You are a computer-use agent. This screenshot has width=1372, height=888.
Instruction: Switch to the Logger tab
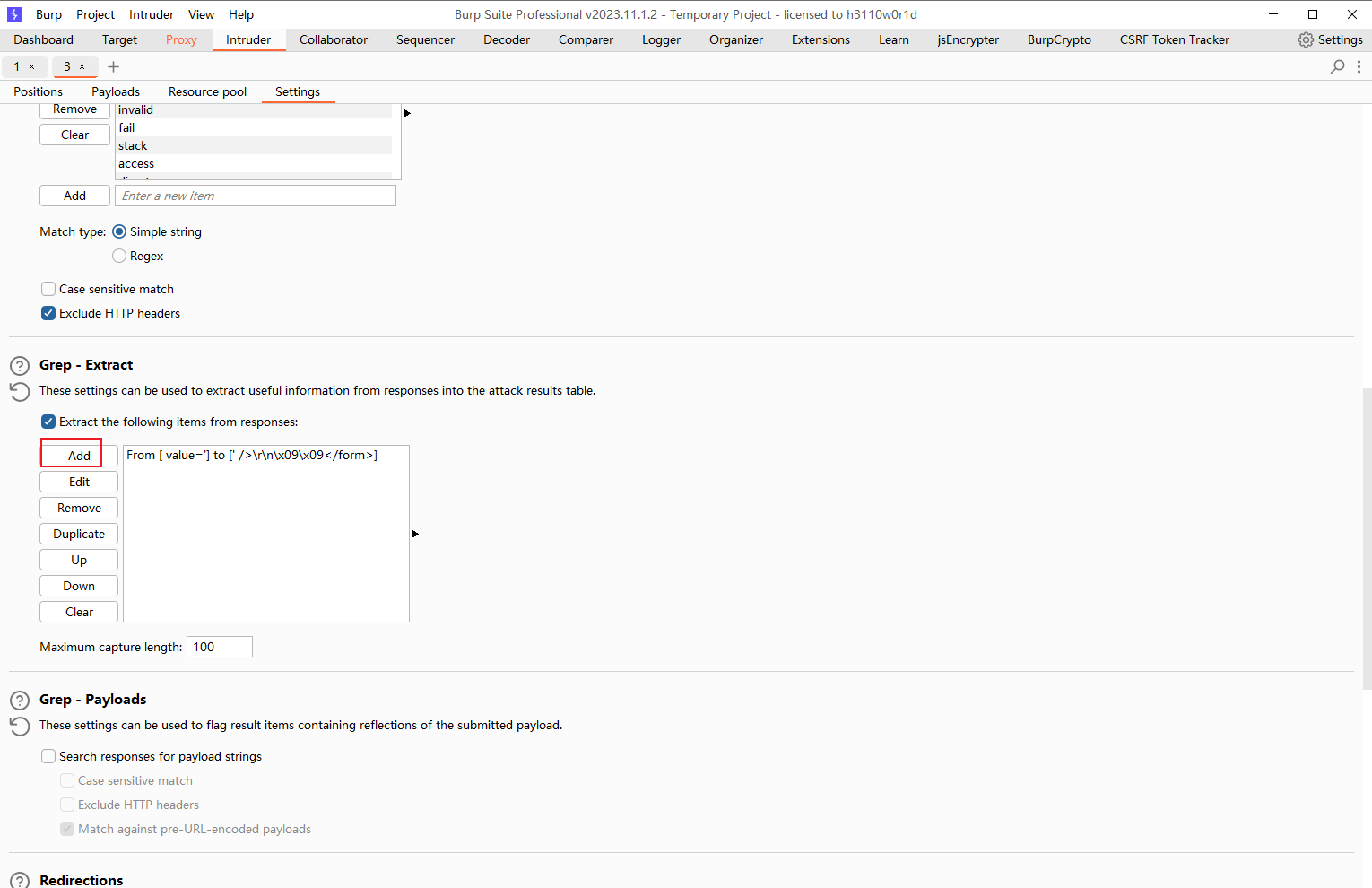pos(661,39)
